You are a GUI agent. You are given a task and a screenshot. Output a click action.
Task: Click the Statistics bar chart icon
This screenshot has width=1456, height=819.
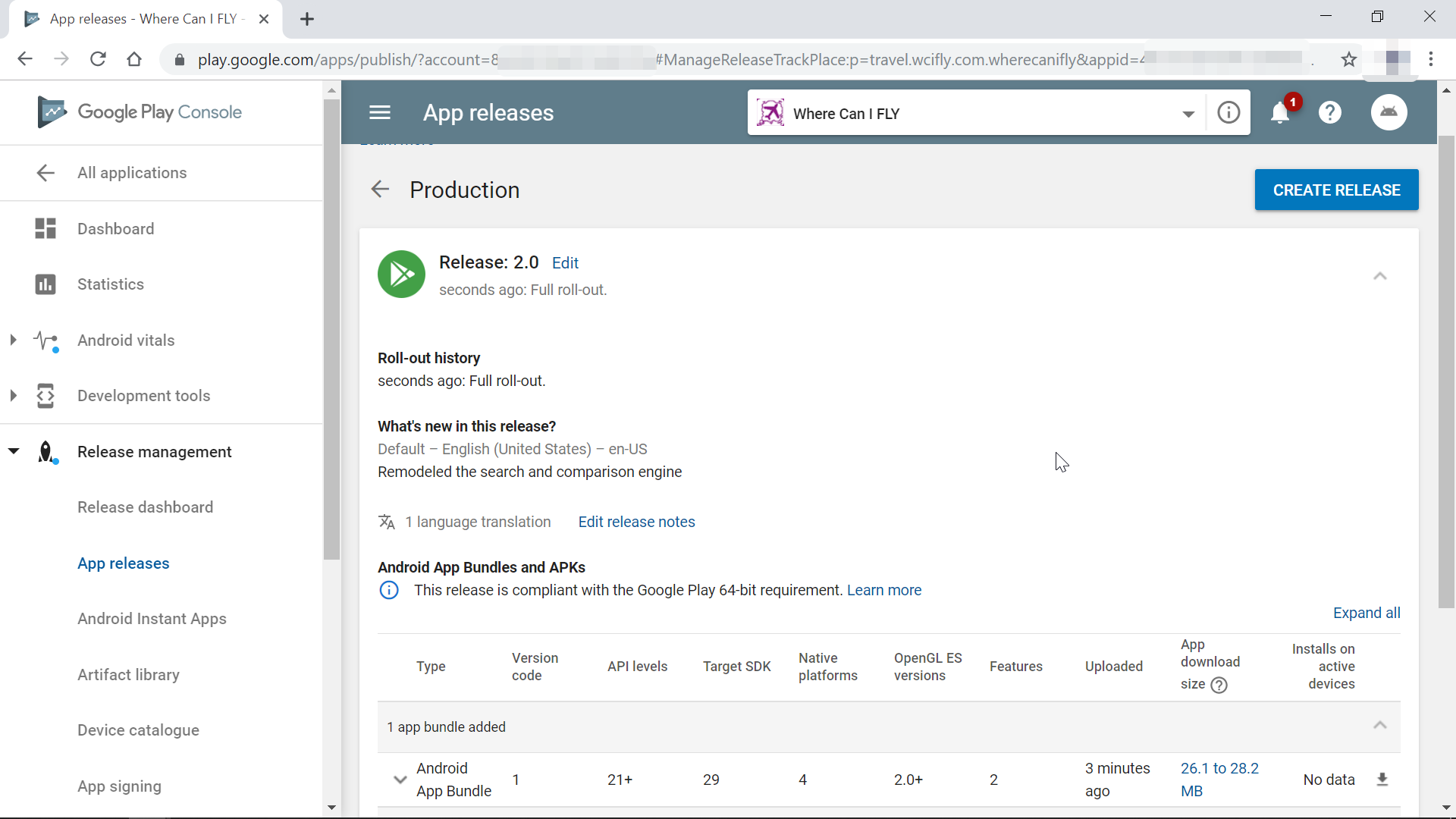45,284
